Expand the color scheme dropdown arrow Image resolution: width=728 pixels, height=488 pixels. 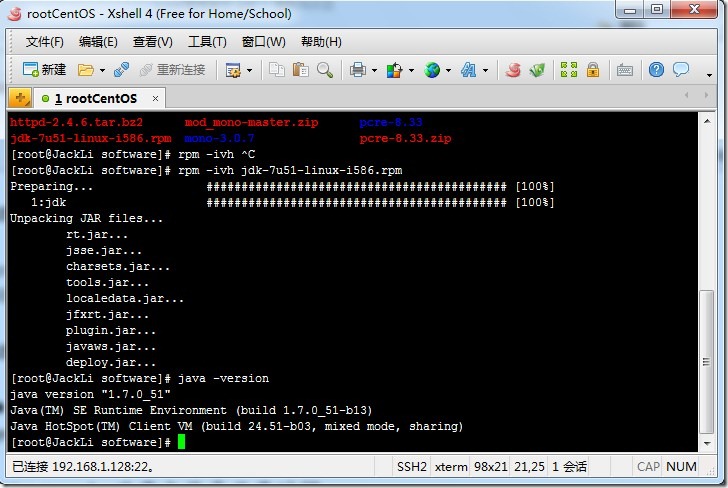click(411, 71)
